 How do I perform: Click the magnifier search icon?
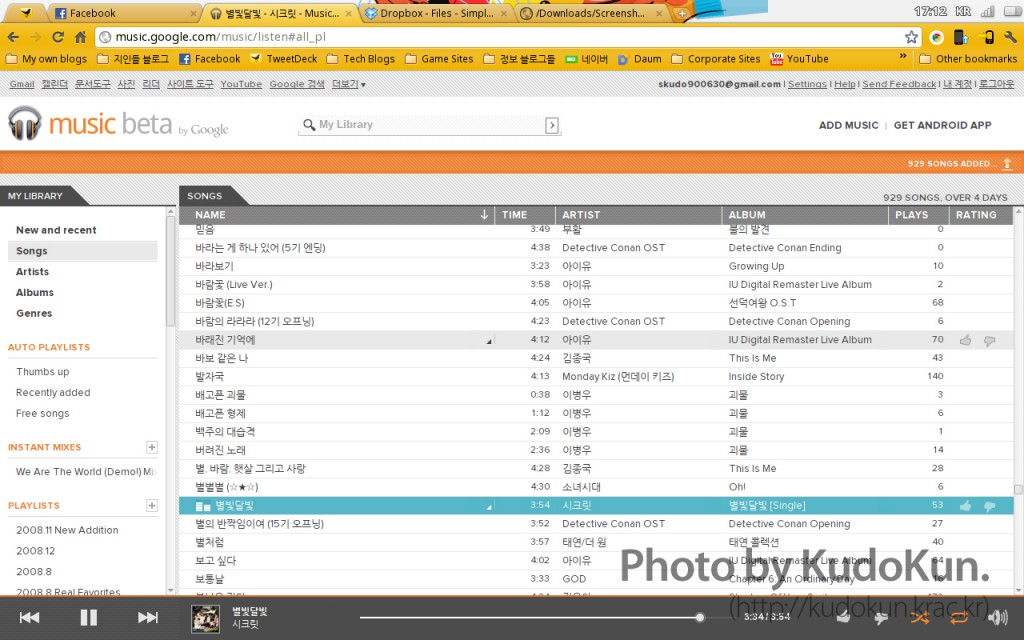tap(309, 124)
